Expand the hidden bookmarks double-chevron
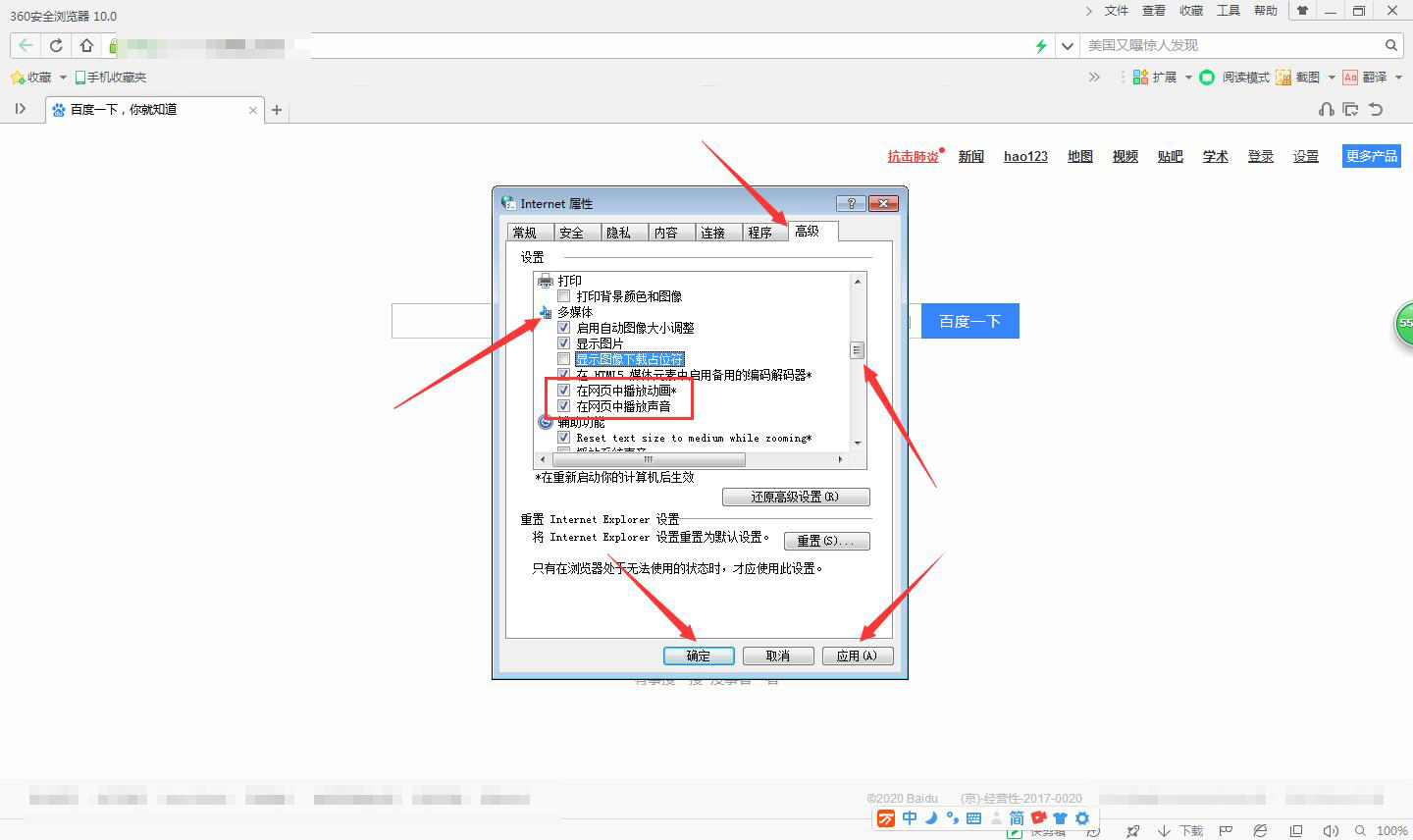Screen dimensions: 1413x840 [1094, 77]
